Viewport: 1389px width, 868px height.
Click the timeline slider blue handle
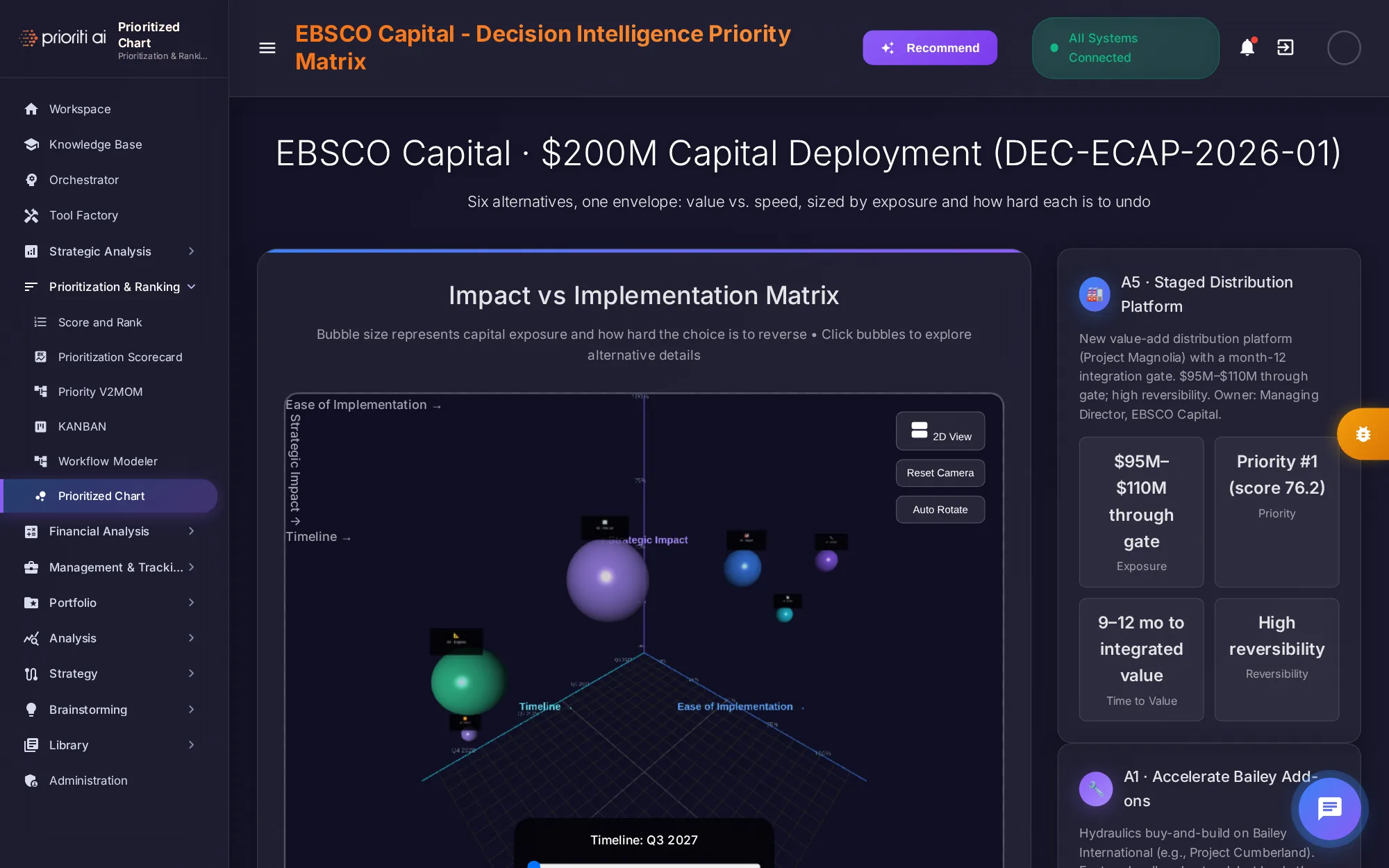pyautogui.click(x=534, y=865)
